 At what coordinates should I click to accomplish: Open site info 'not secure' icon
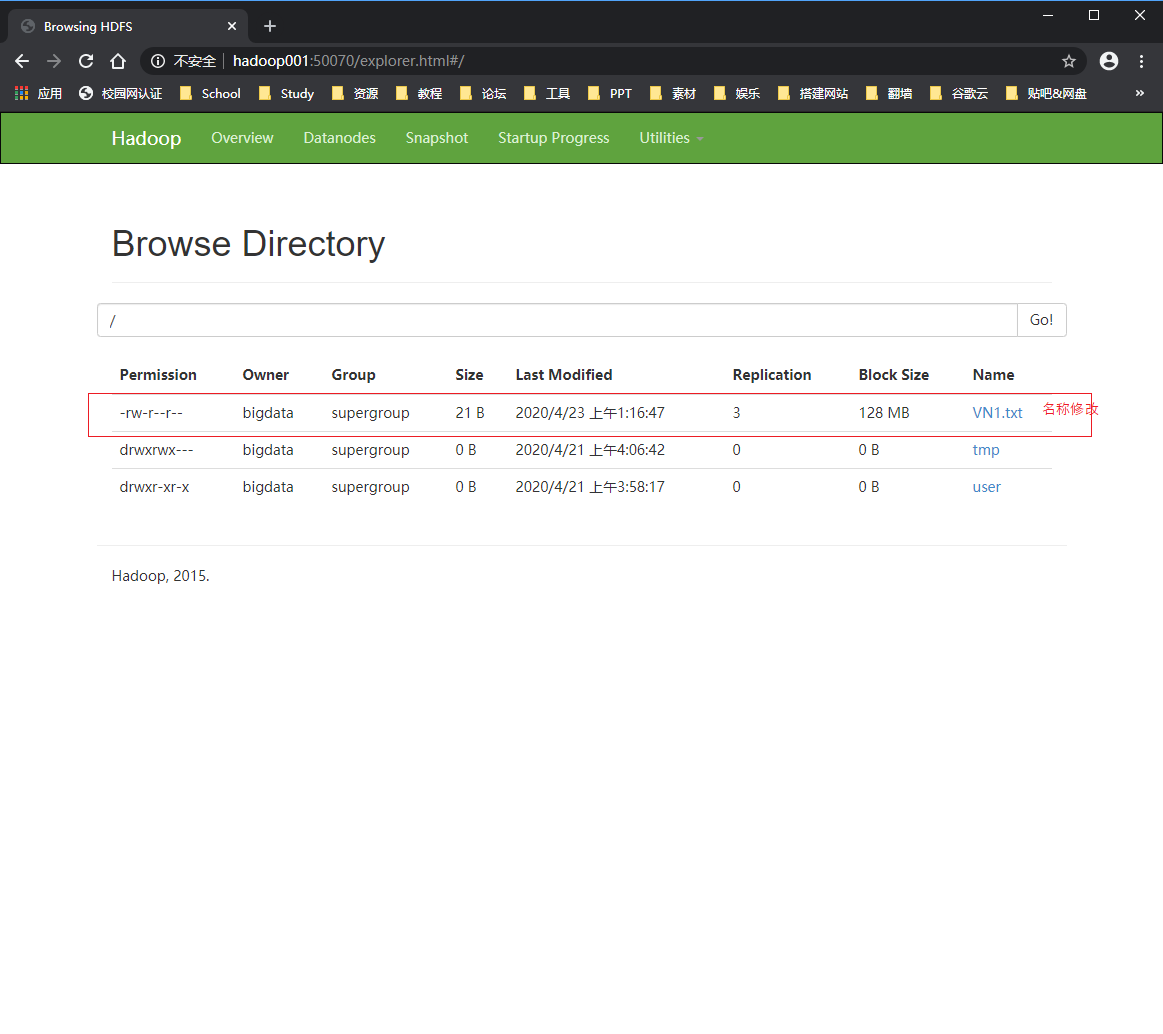point(158,61)
